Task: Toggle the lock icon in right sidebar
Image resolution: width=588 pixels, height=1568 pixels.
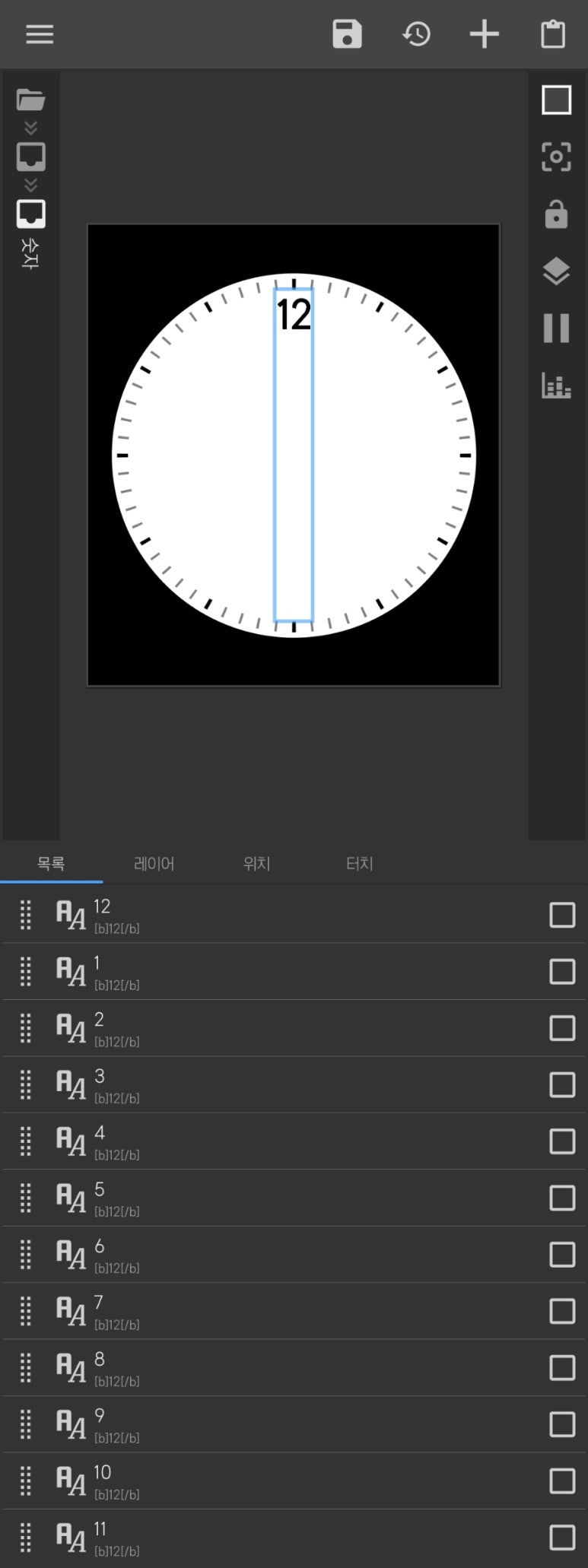Action: pyautogui.click(x=556, y=214)
